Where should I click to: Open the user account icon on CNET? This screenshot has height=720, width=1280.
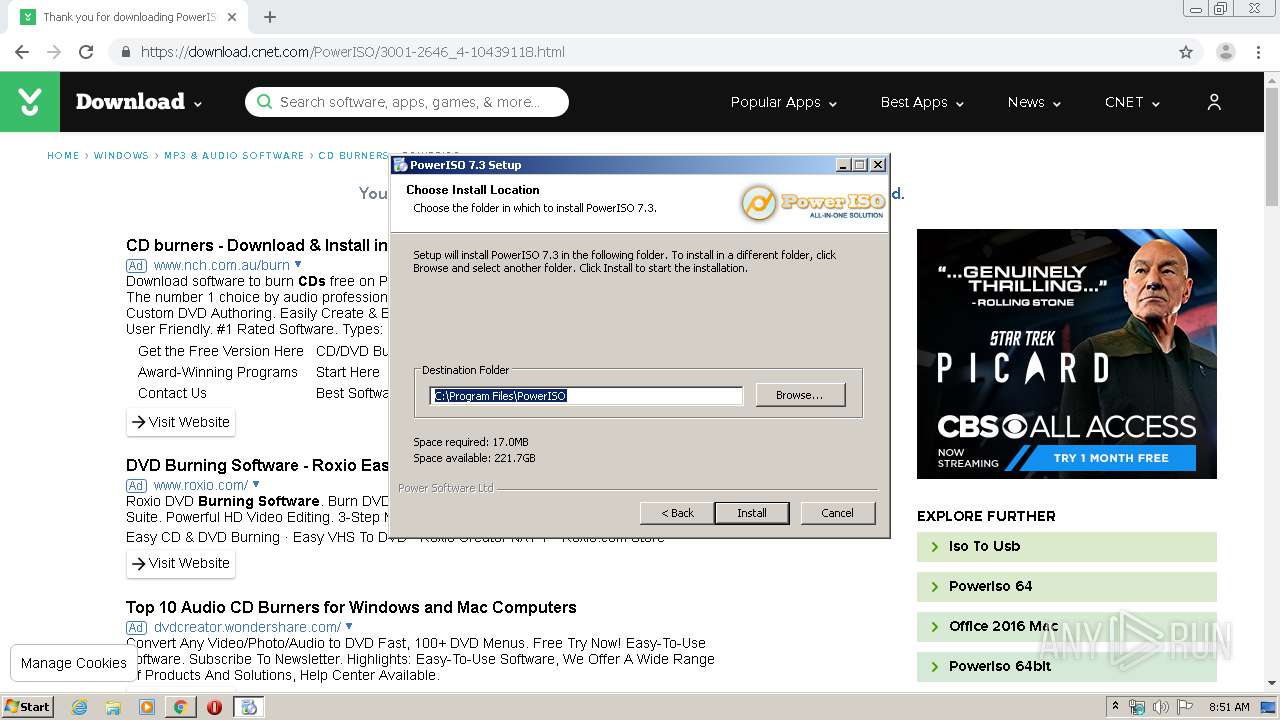(1214, 102)
